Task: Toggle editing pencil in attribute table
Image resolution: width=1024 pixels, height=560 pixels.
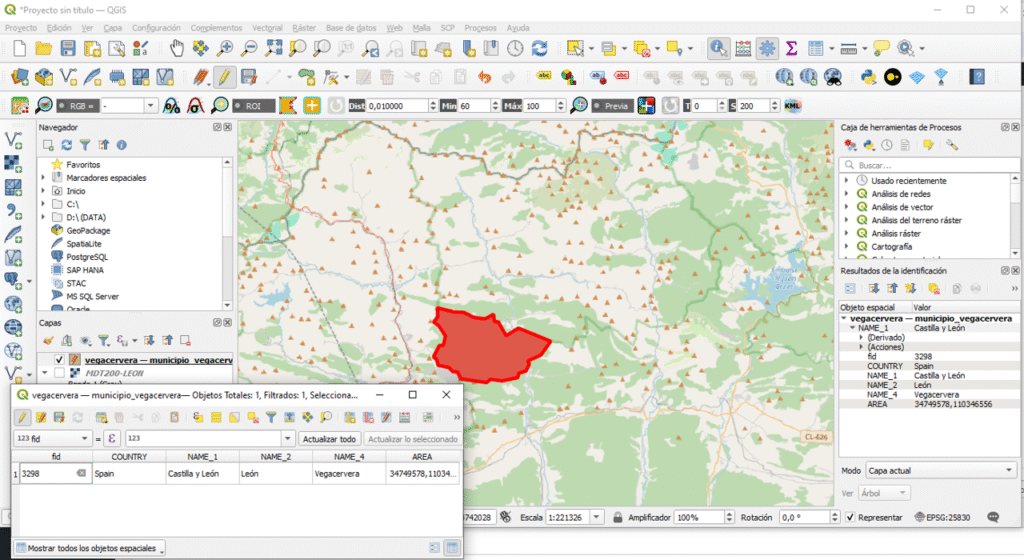Action: 22,417
